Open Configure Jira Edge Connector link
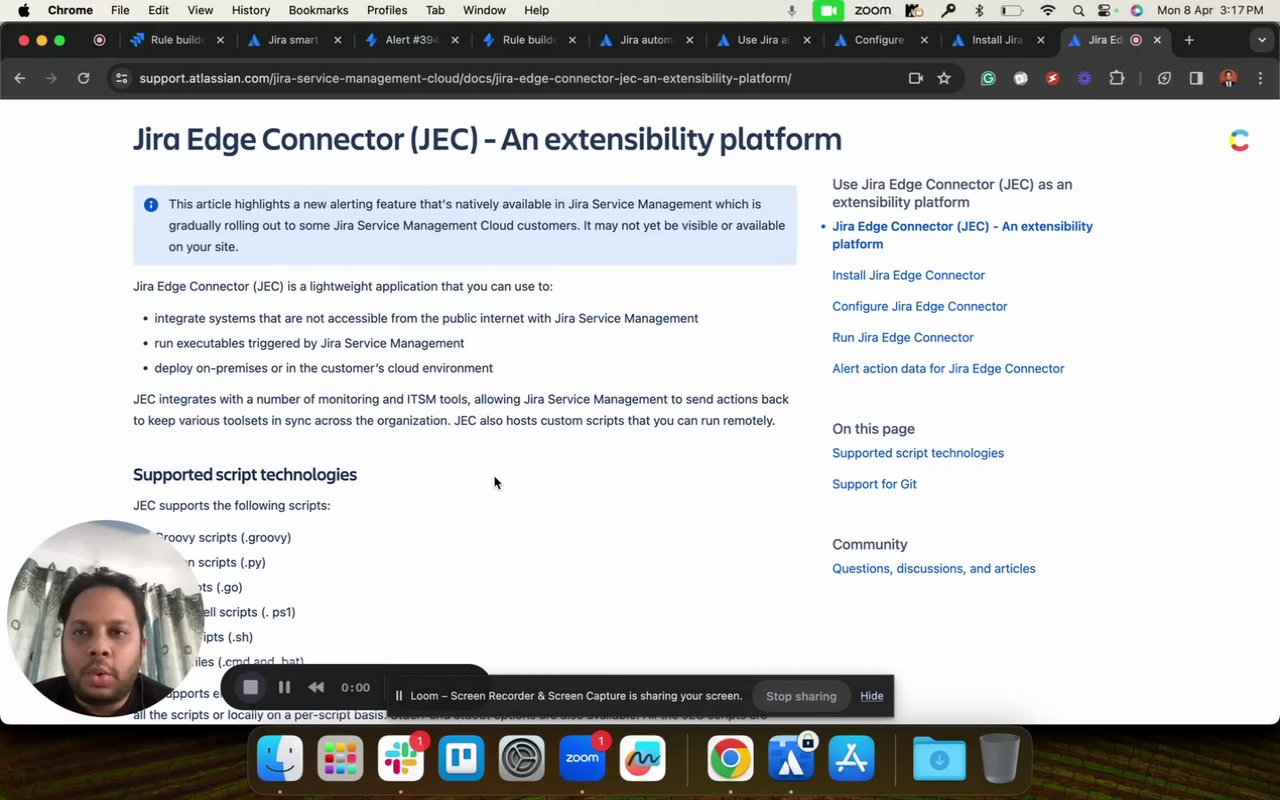The height and width of the screenshot is (800, 1280). pyautogui.click(x=919, y=306)
